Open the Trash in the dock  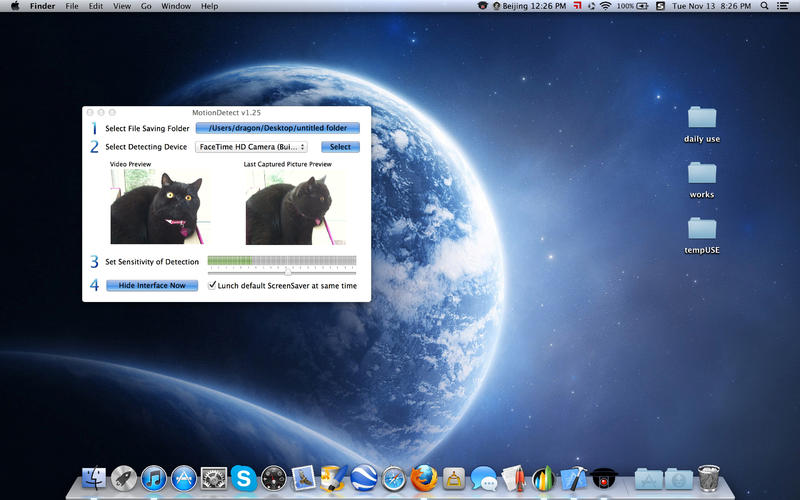pyautogui.click(x=709, y=478)
